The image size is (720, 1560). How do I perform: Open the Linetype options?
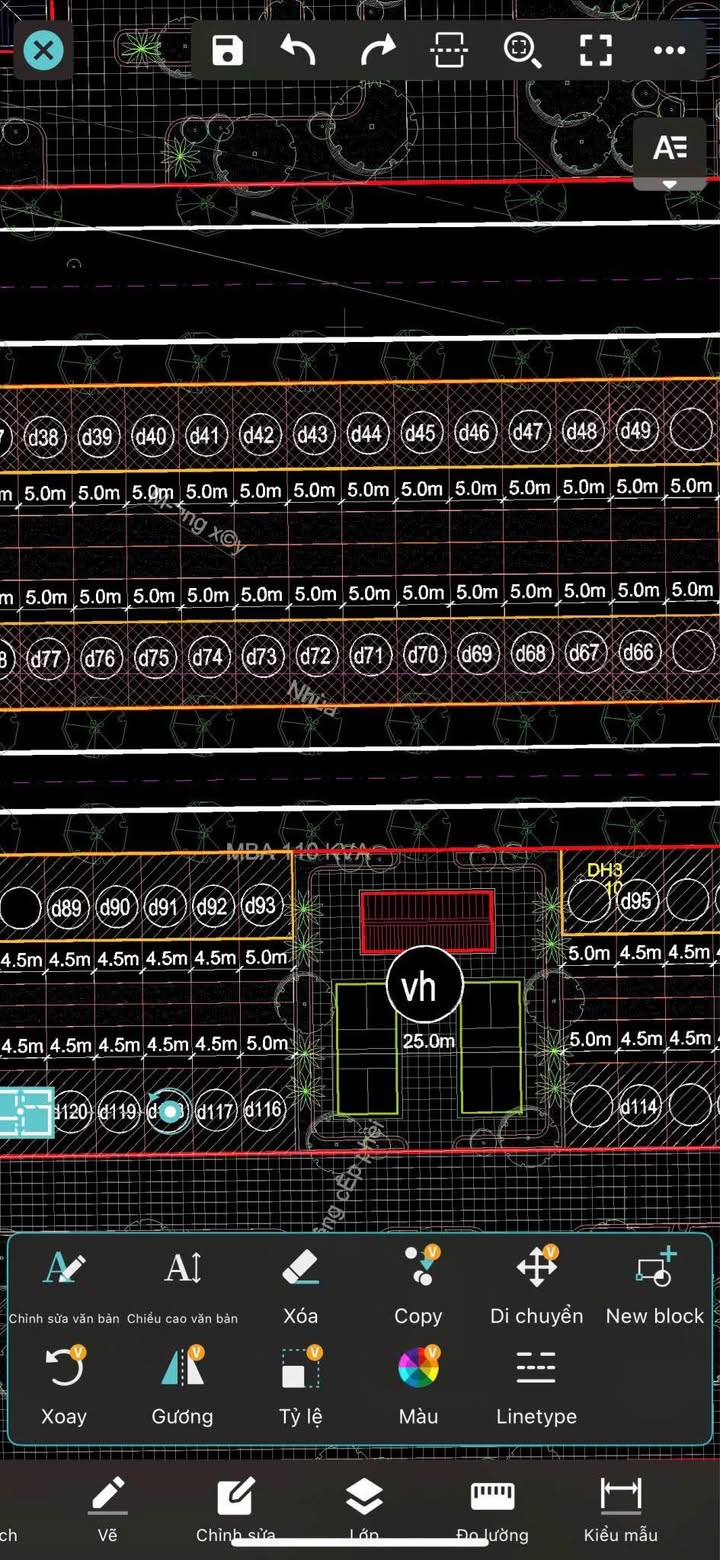536,1385
